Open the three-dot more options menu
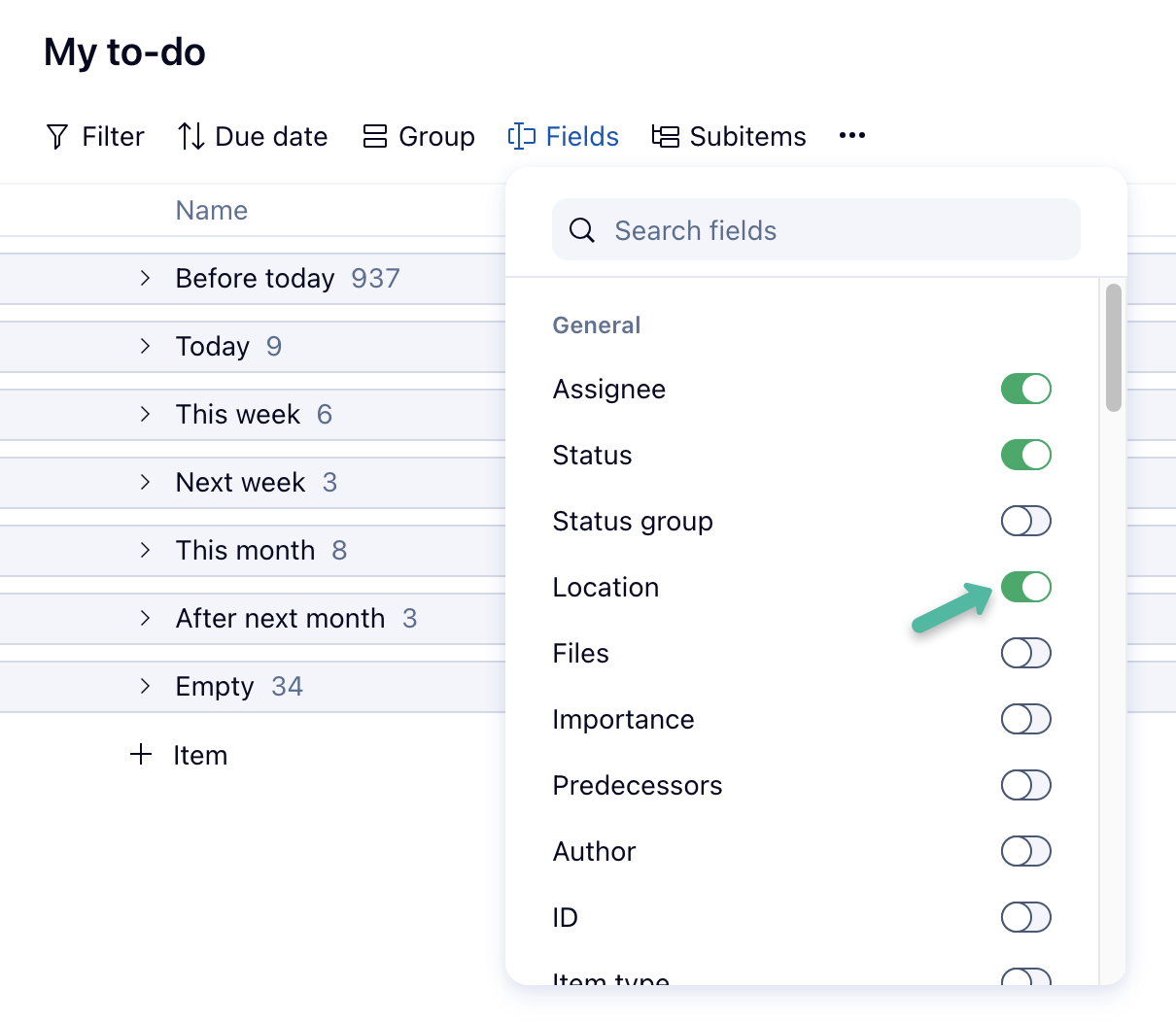Image resolution: width=1176 pixels, height=1022 pixels. [852, 136]
